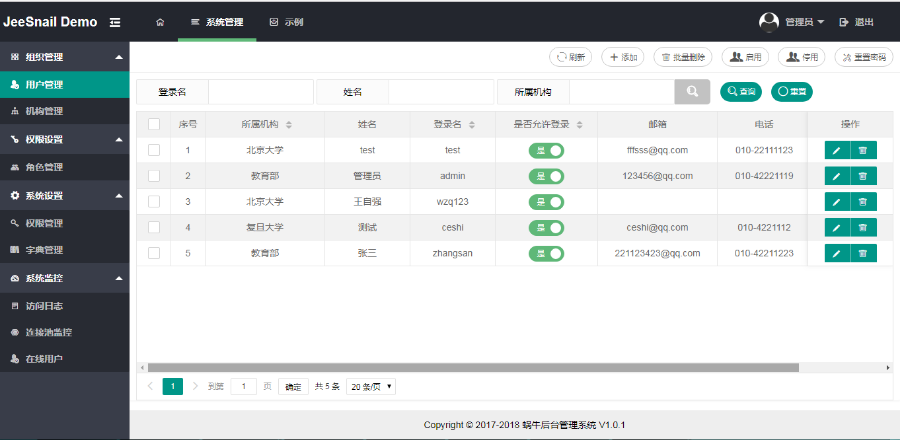Viewport: 900px width, 440px height.
Task: Open 访问日志 in the sidebar
Action: [64, 306]
